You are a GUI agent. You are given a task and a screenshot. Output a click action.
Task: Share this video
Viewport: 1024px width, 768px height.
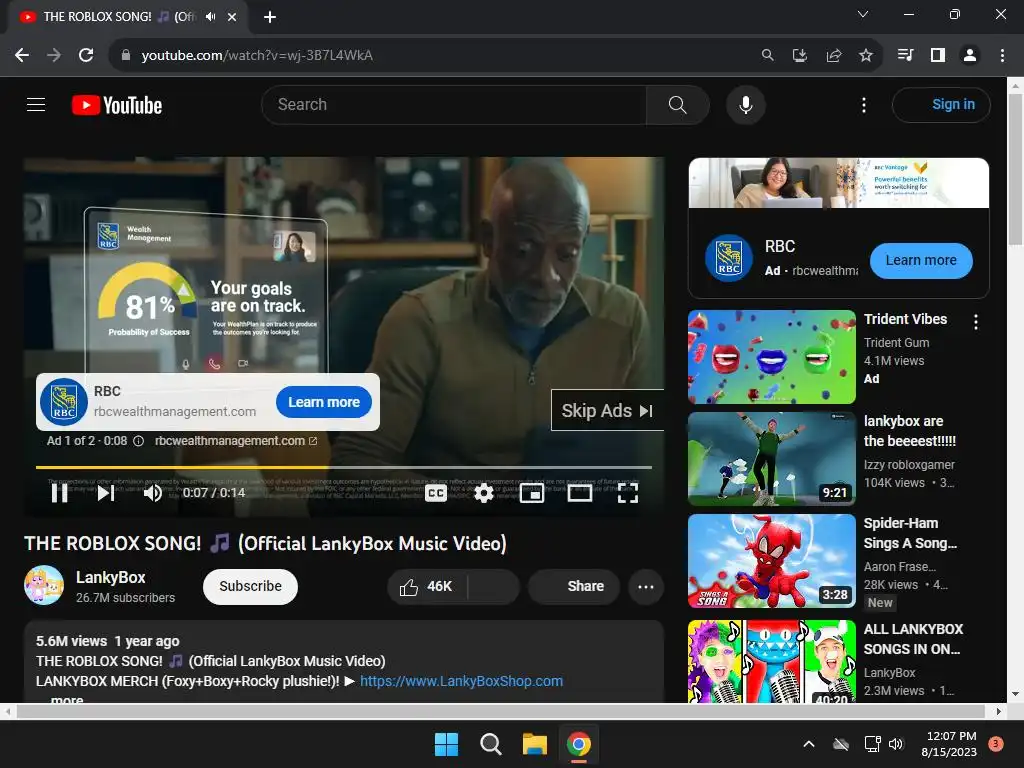click(x=574, y=586)
